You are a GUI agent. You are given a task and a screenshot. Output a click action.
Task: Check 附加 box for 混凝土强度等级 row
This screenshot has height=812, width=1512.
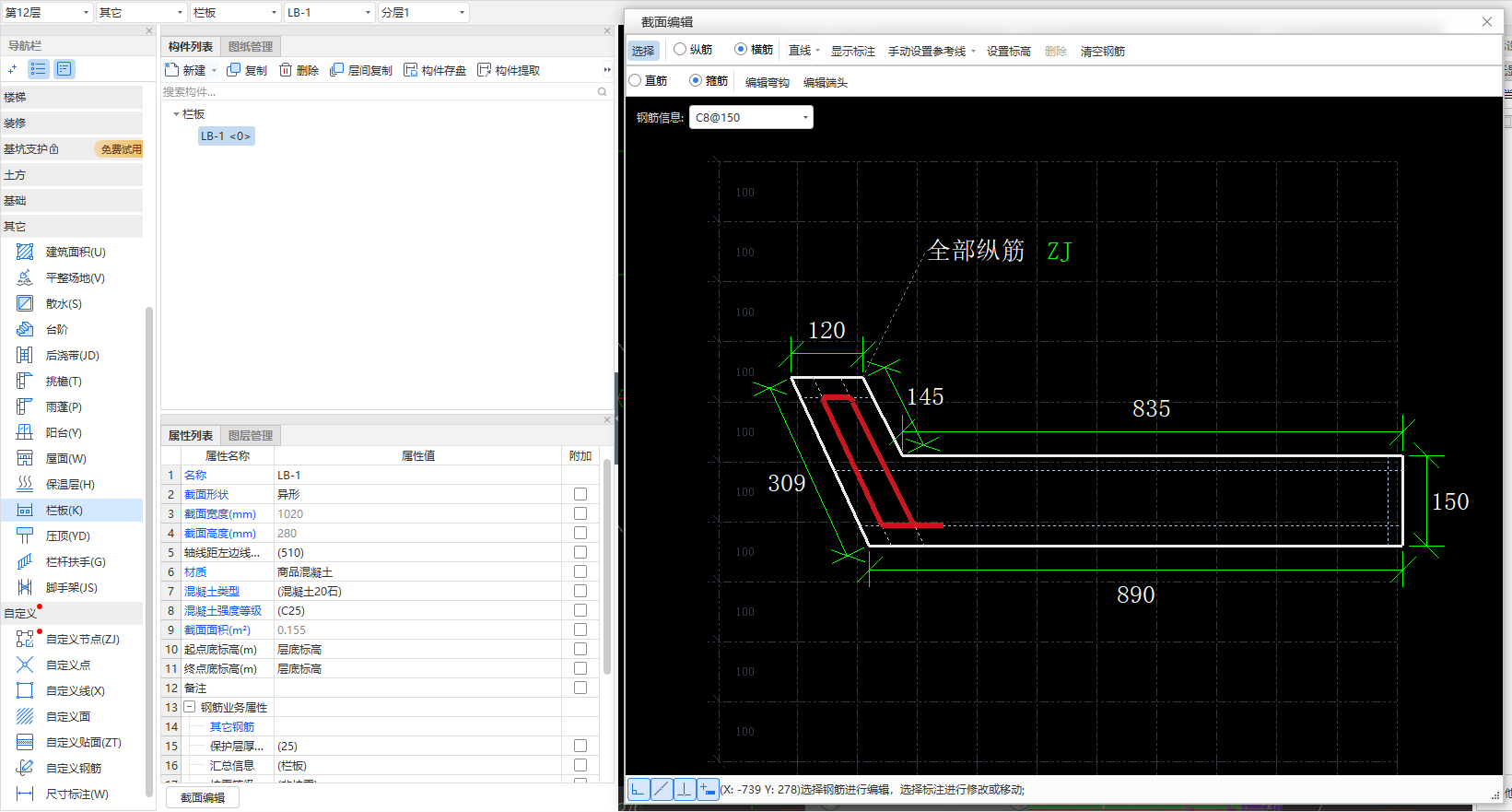[580, 610]
